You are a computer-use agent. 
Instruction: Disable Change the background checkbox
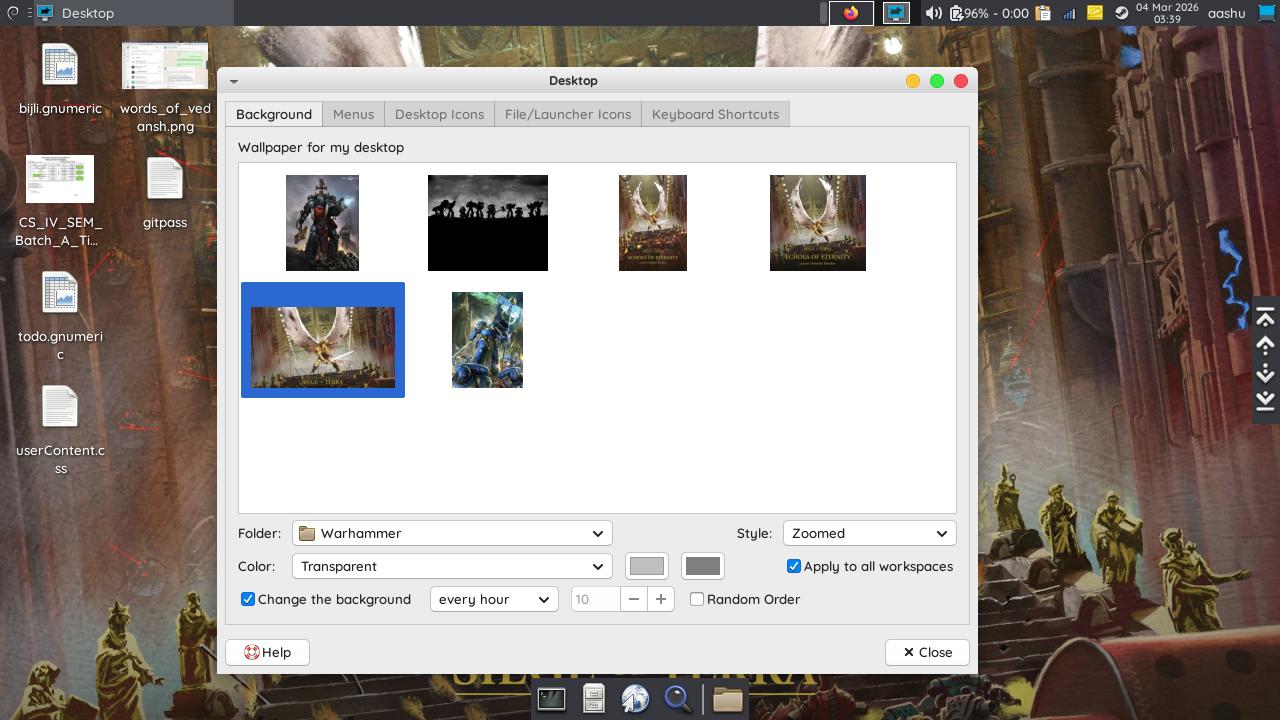(248, 599)
